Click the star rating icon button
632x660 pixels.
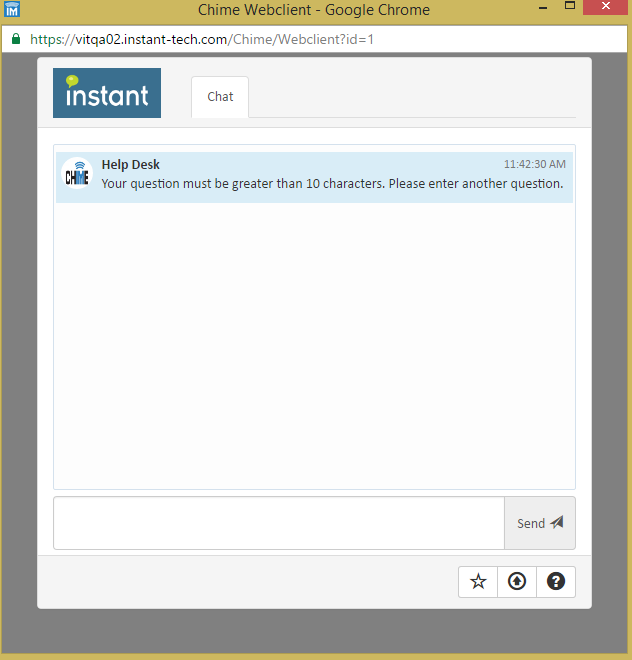coord(478,582)
